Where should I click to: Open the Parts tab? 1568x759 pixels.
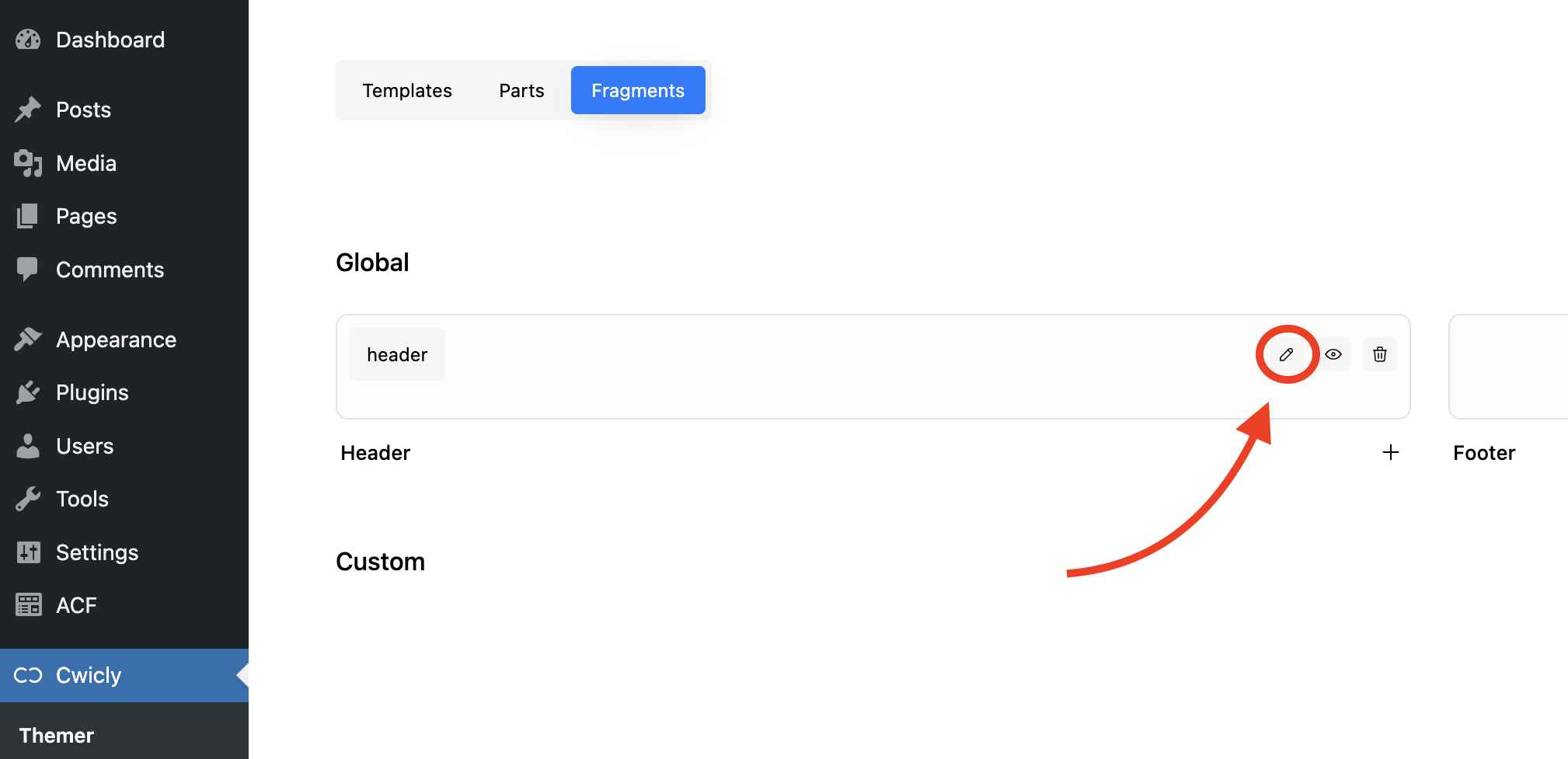tap(521, 91)
